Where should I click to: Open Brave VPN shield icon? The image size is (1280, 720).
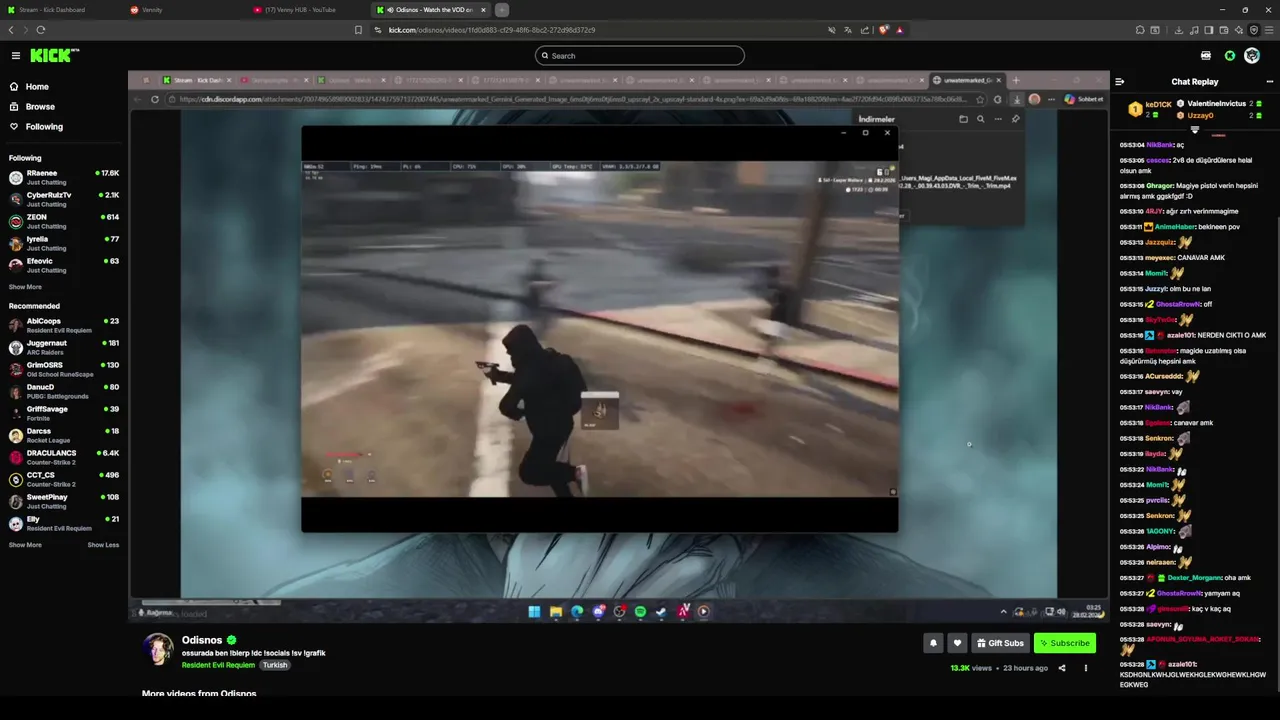(x=1254, y=30)
